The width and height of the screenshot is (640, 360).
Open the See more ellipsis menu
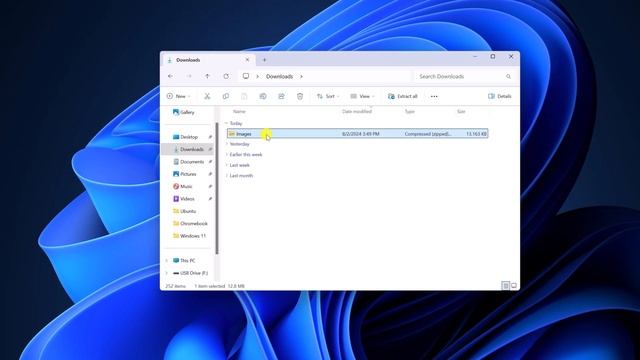click(x=434, y=96)
